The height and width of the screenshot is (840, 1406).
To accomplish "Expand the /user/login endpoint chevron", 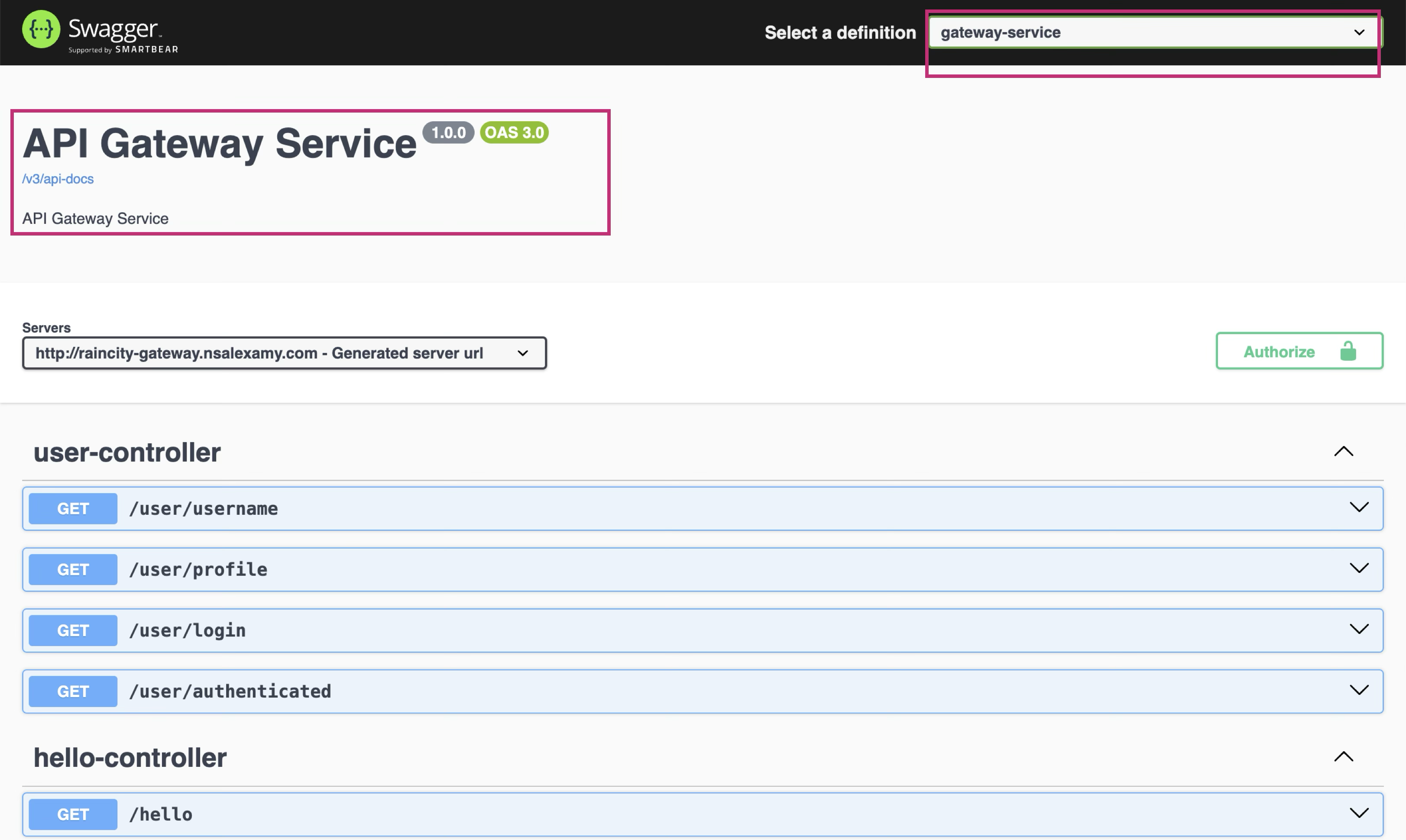I will [x=1359, y=629].
